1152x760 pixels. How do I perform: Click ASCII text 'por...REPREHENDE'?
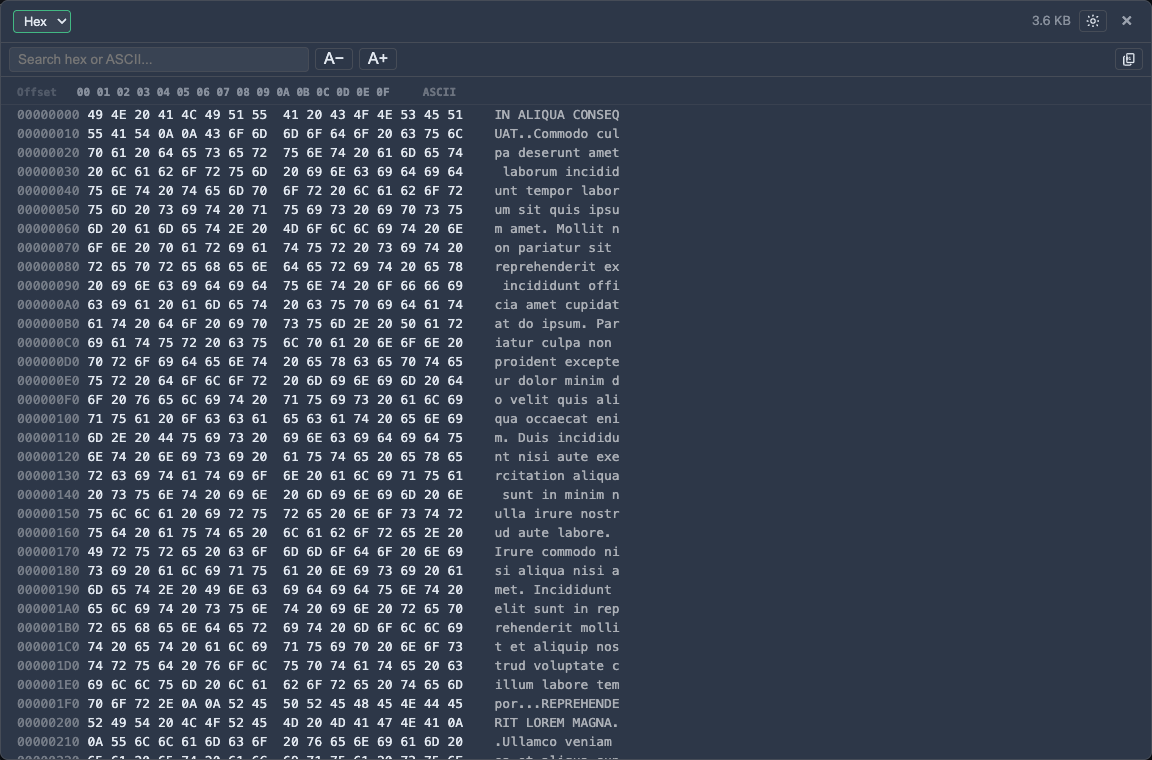pyautogui.click(x=557, y=703)
